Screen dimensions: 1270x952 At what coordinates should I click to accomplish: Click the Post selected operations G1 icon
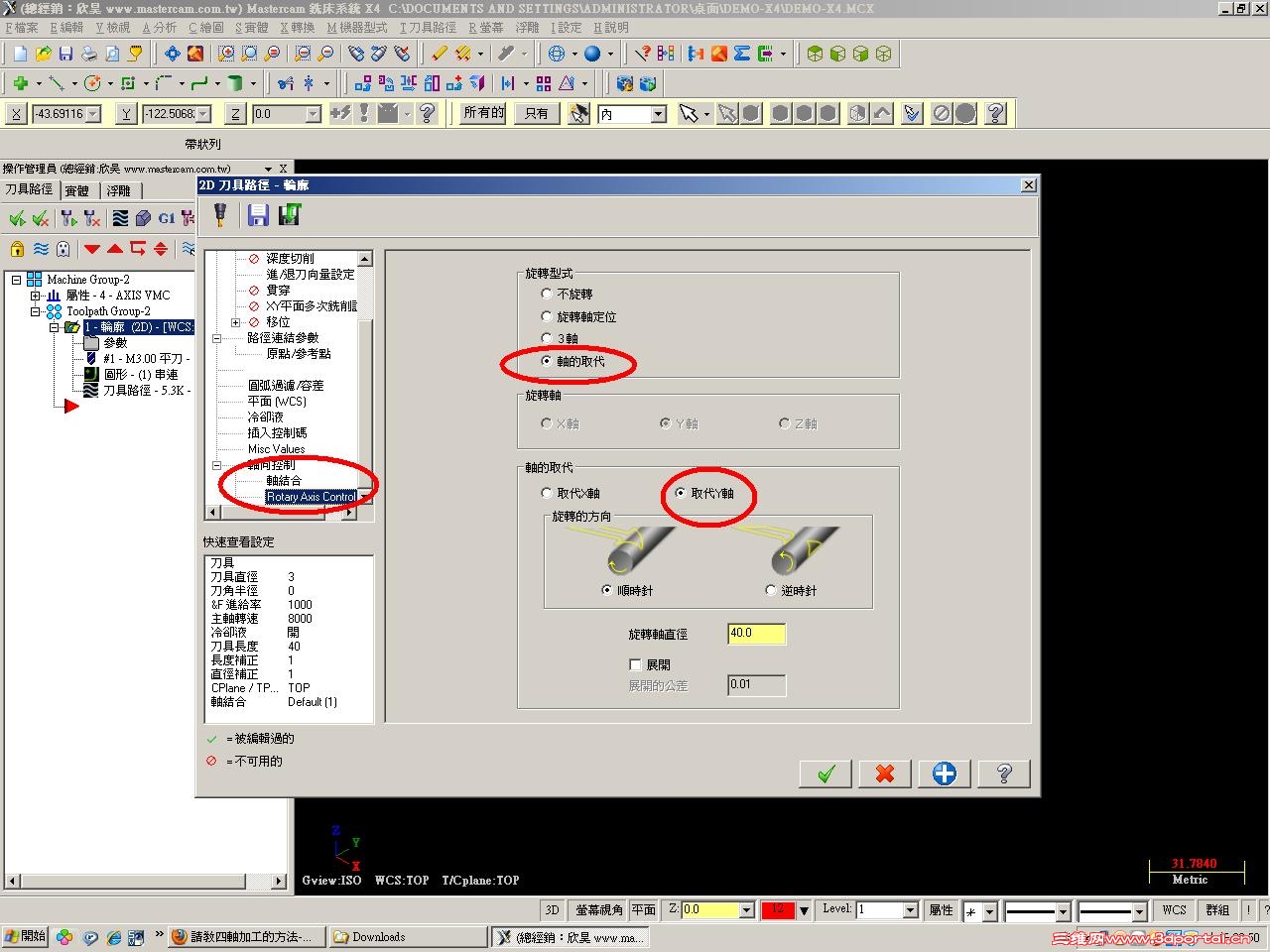[166, 218]
